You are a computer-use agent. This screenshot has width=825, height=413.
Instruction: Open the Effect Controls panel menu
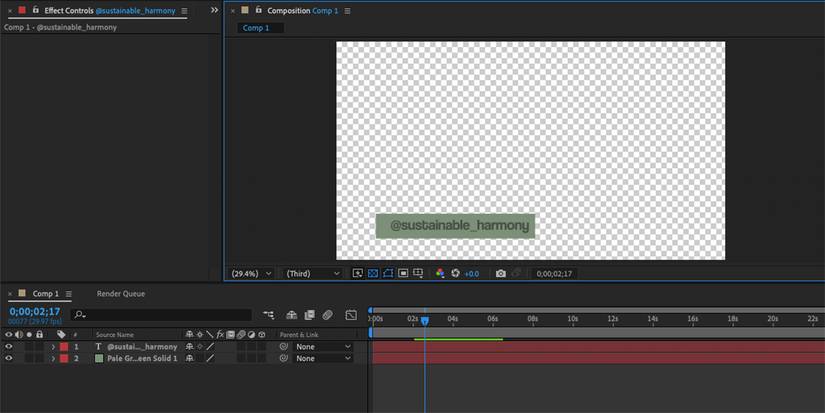click(x=184, y=11)
